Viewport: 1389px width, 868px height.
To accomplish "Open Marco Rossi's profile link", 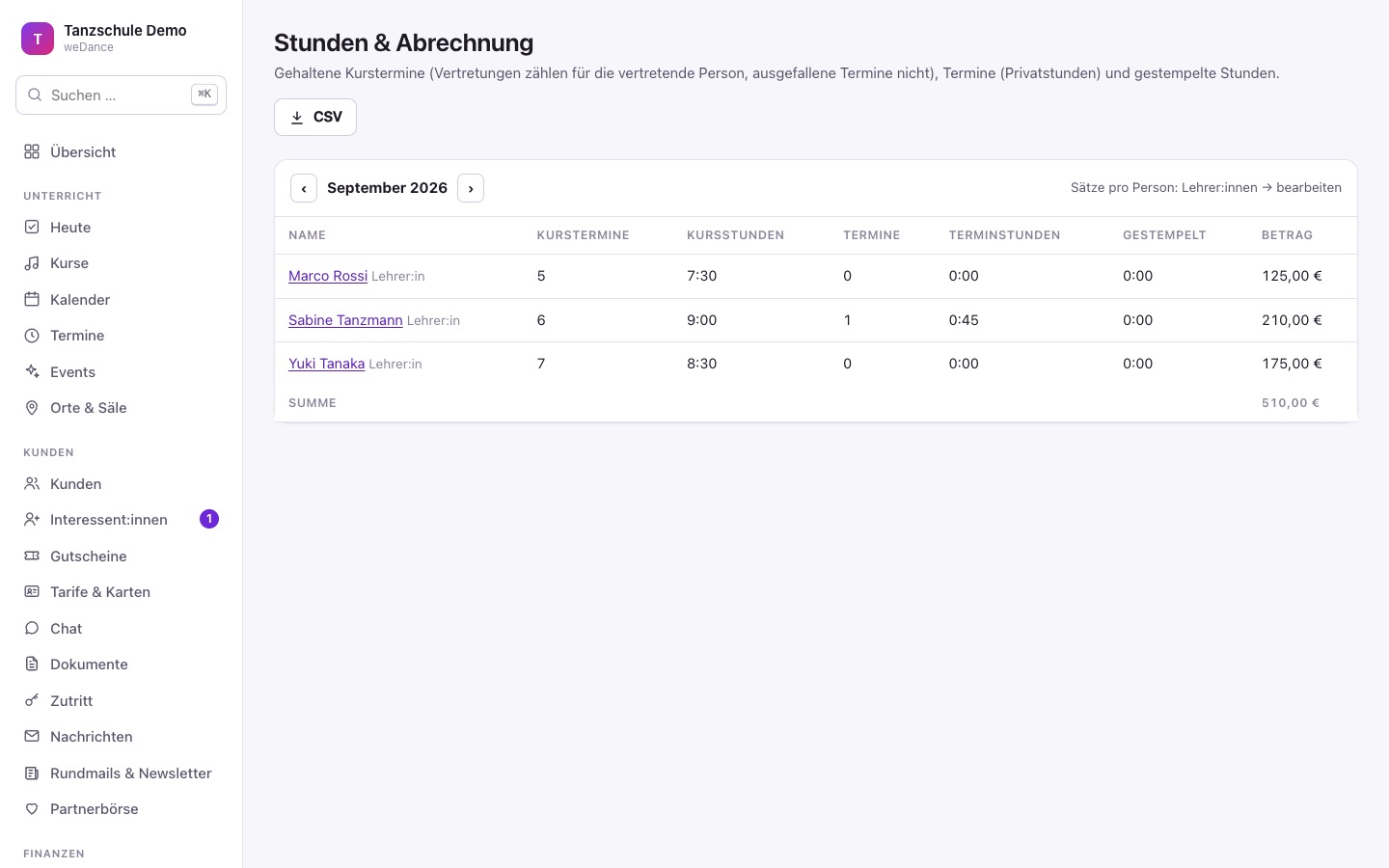I will [328, 276].
